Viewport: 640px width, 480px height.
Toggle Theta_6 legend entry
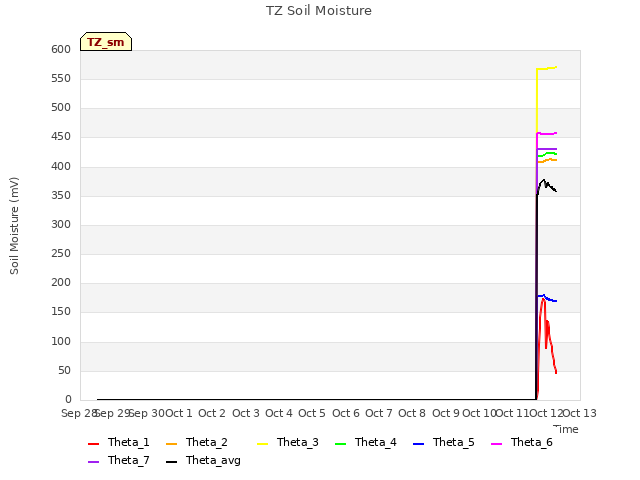(522, 442)
